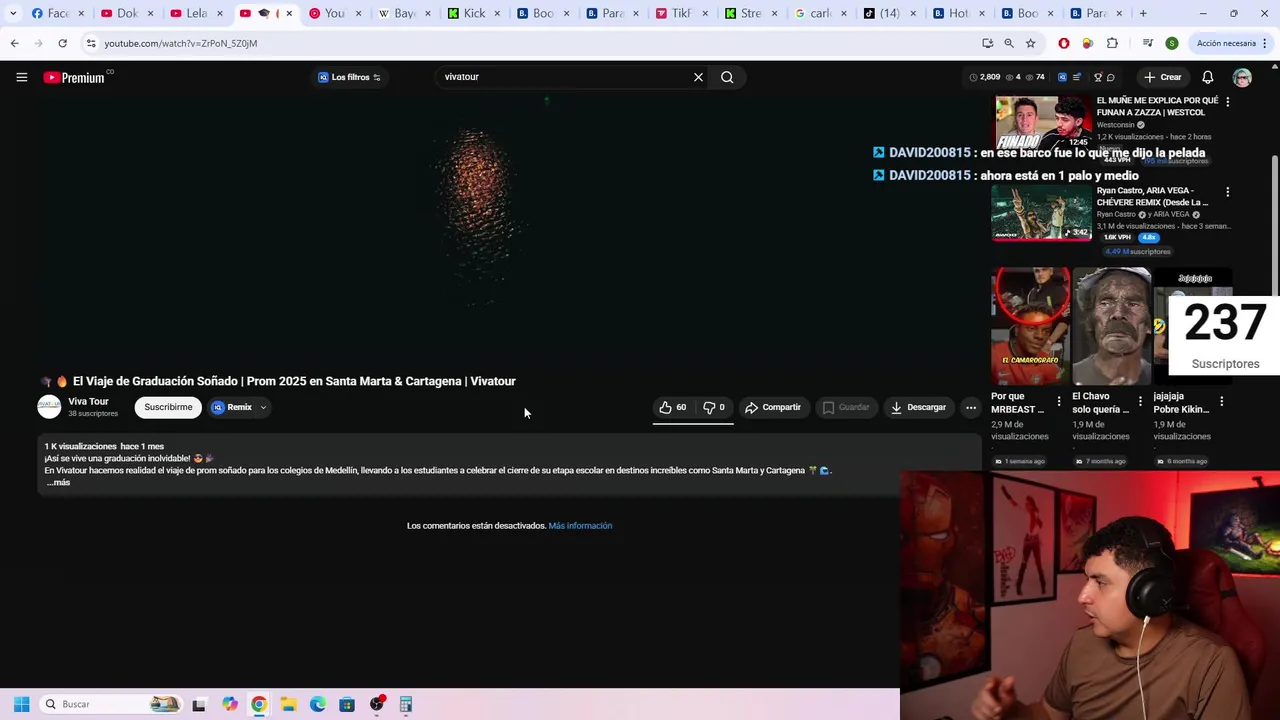Screen dimensions: 1280x720
Task: Open Microsoft Edge from taskbar
Action: 317,704
